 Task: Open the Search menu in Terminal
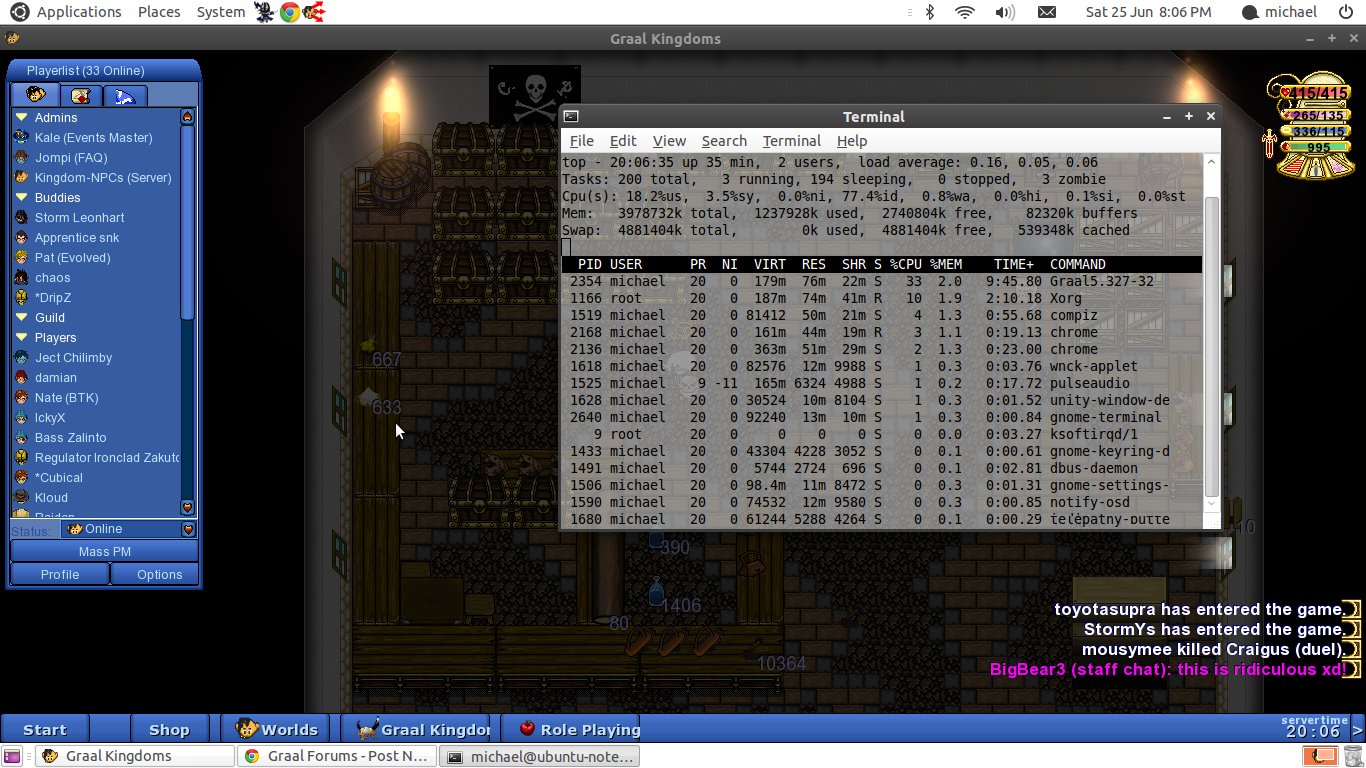tap(724, 141)
